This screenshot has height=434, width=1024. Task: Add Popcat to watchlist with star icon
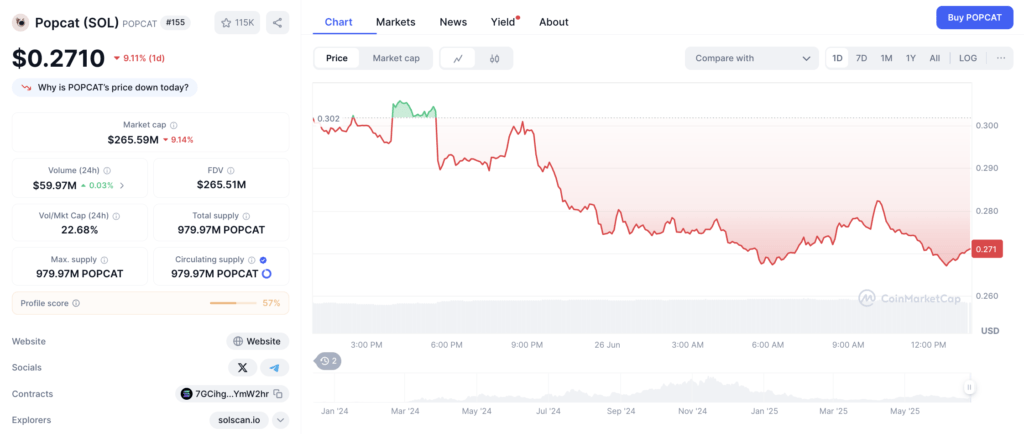tap(238, 23)
